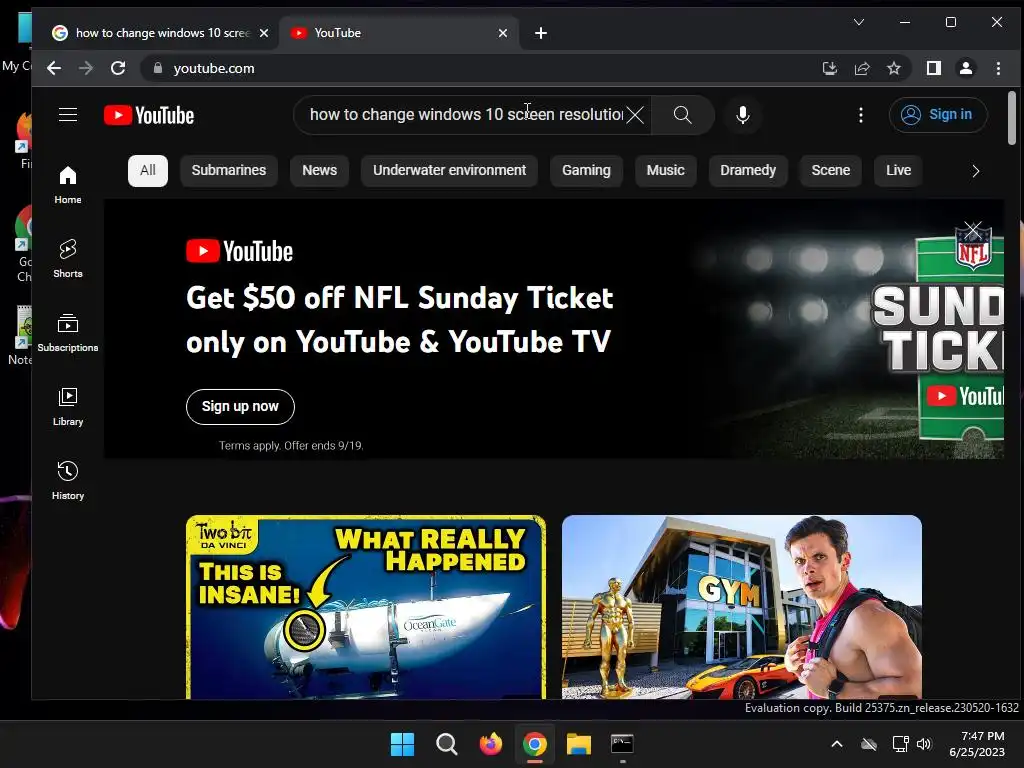
Task: Click the Sign in button
Action: 938,115
